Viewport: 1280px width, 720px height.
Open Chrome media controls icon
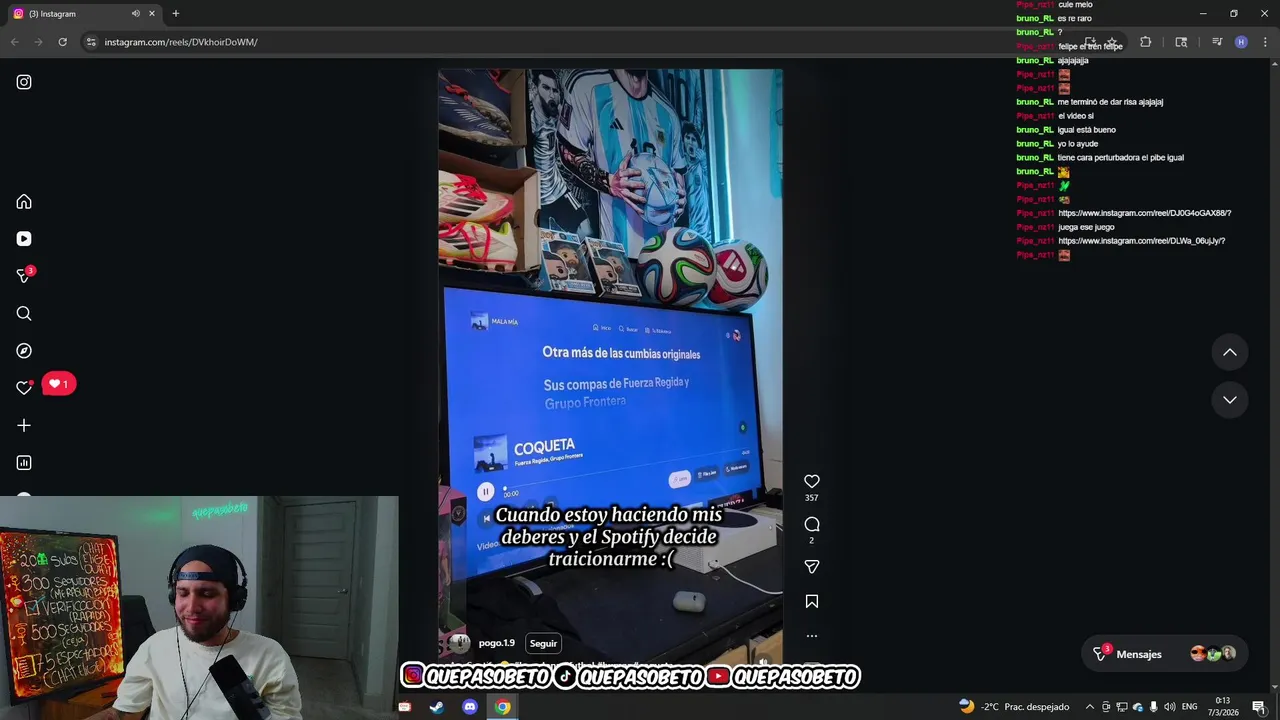(1217, 42)
